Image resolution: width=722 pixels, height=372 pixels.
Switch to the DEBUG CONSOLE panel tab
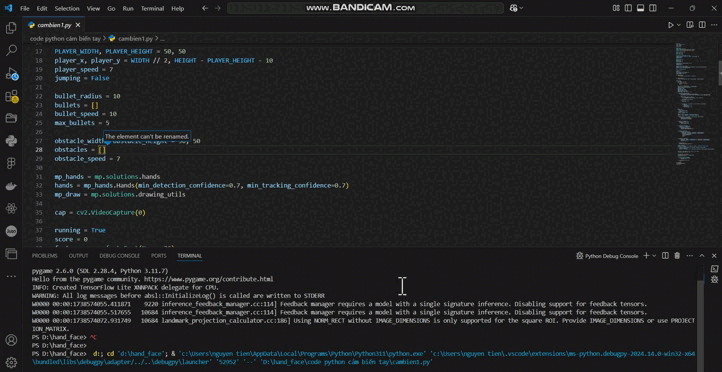point(119,256)
